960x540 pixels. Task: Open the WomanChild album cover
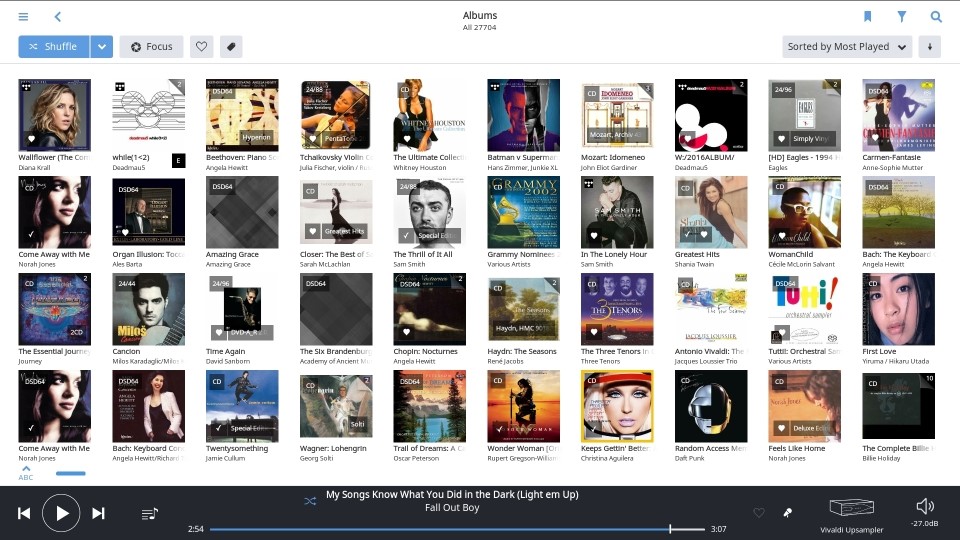pyautogui.click(x=804, y=212)
